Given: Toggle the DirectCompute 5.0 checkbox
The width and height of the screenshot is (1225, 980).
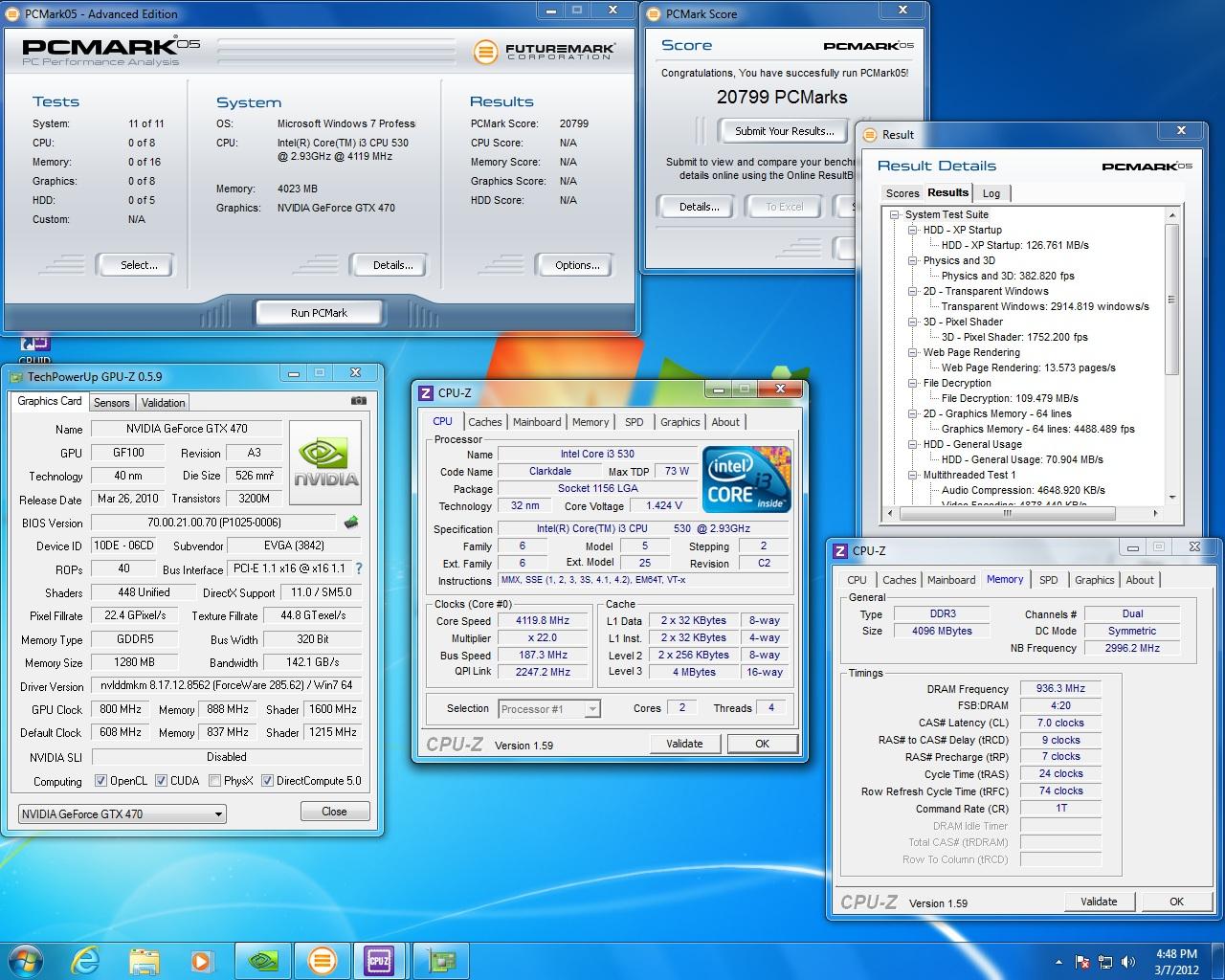Looking at the screenshot, I should 267,781.
